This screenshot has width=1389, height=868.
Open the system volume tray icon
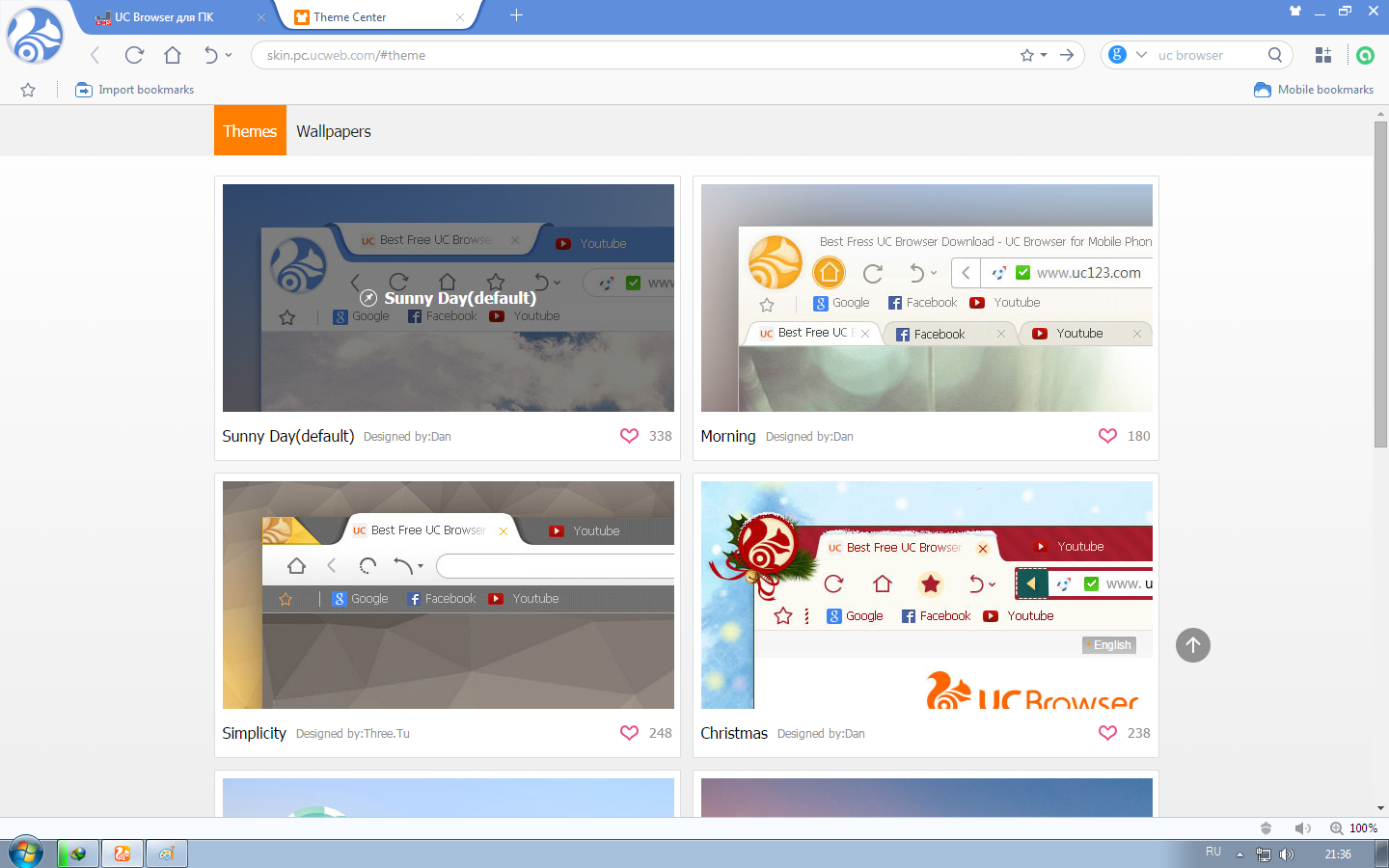click(1287, 854)
